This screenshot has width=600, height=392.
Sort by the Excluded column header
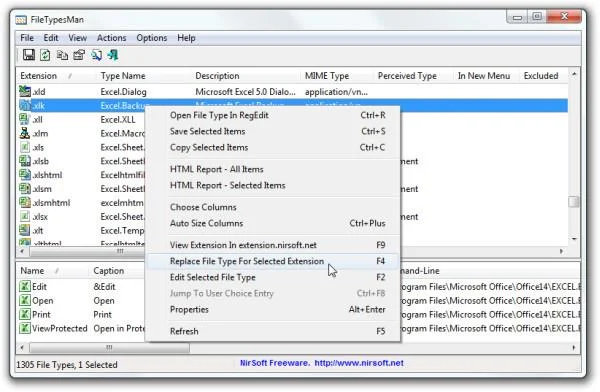click(x=543, y=76)
